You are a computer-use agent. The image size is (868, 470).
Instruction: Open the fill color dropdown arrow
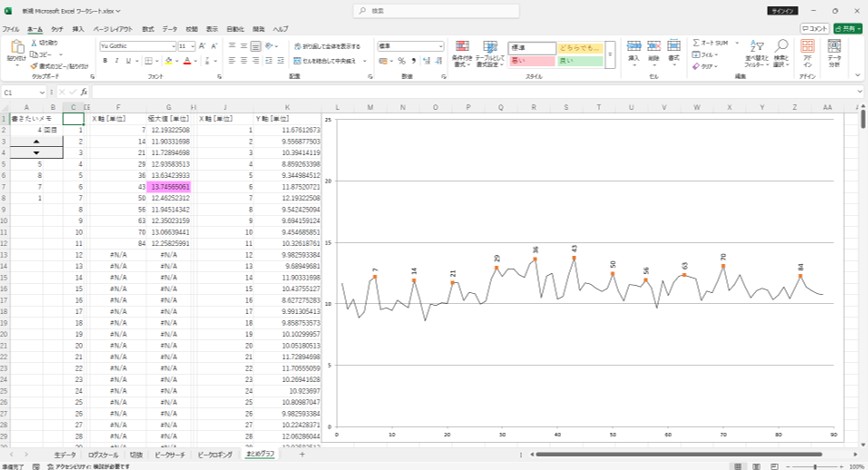(177, 61)
